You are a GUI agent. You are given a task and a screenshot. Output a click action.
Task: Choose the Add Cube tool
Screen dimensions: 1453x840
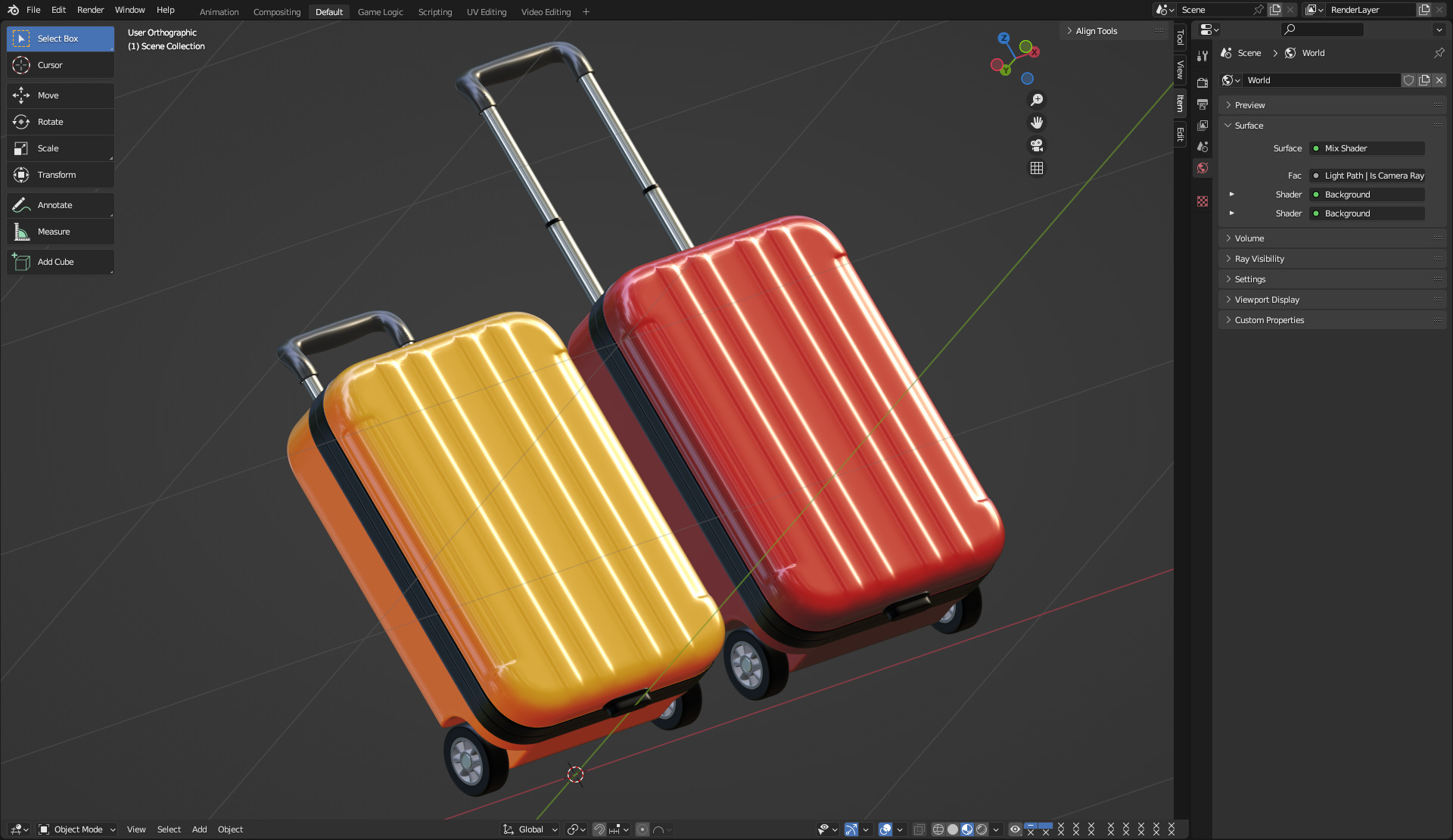click(x=61, y=262)
